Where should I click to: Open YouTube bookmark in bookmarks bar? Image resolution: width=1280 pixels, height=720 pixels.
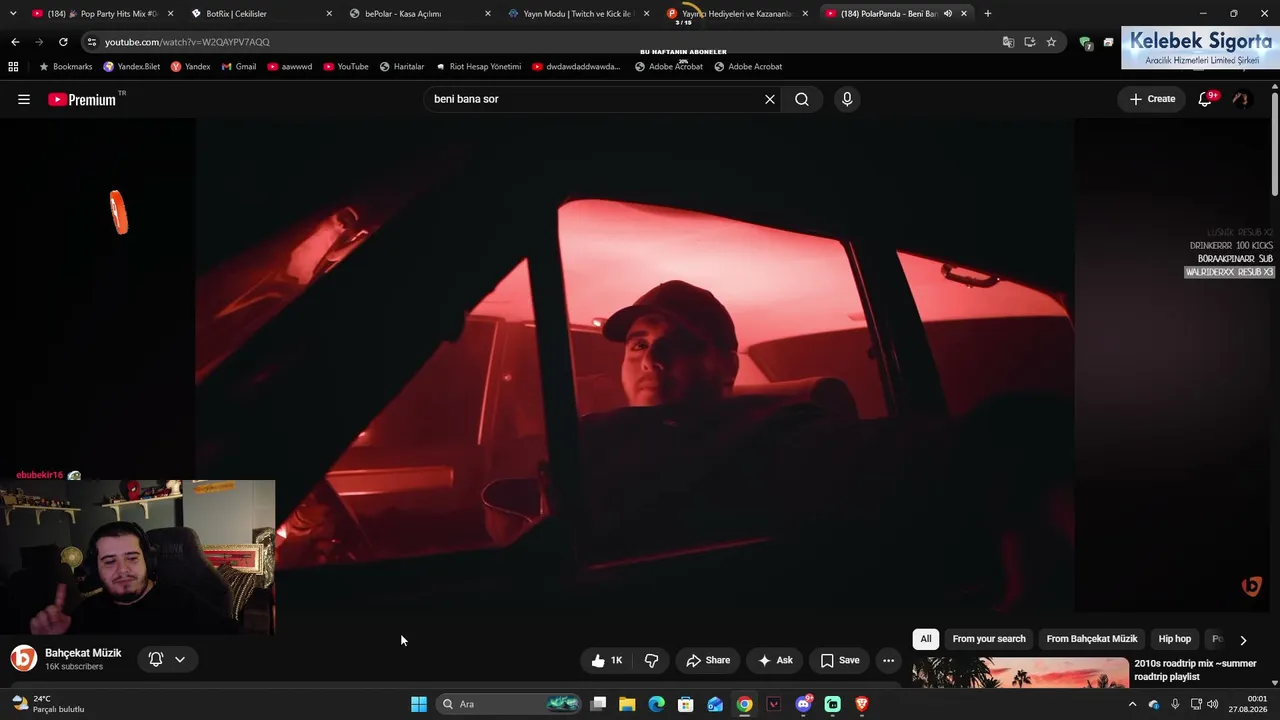pyautogui.click(x=346, y=67)
